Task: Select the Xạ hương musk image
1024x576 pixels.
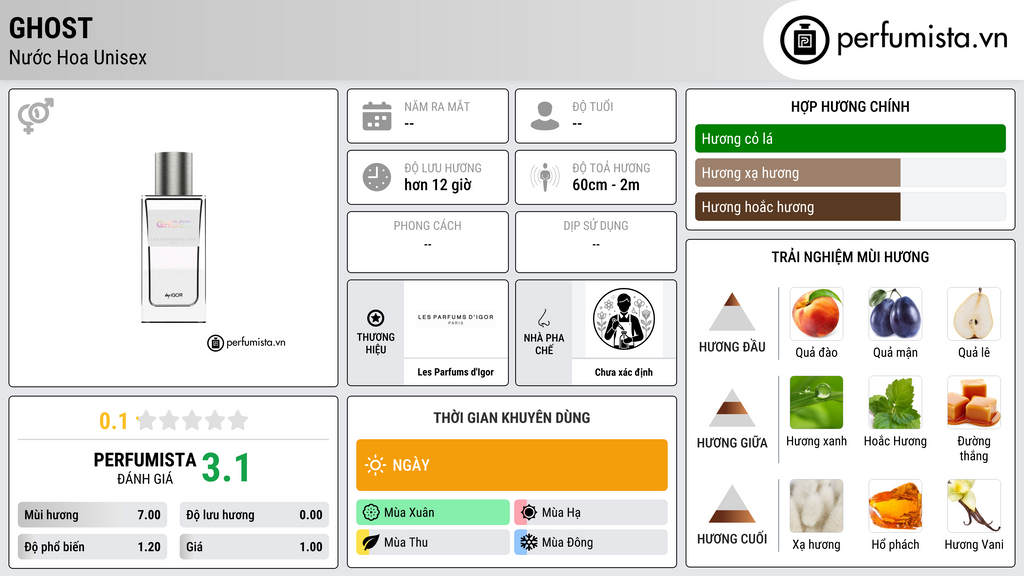Action: point(816,506)
